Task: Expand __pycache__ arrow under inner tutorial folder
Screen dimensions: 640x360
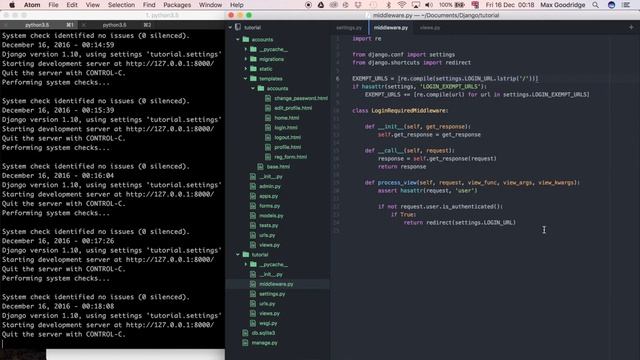Action: 246,264
